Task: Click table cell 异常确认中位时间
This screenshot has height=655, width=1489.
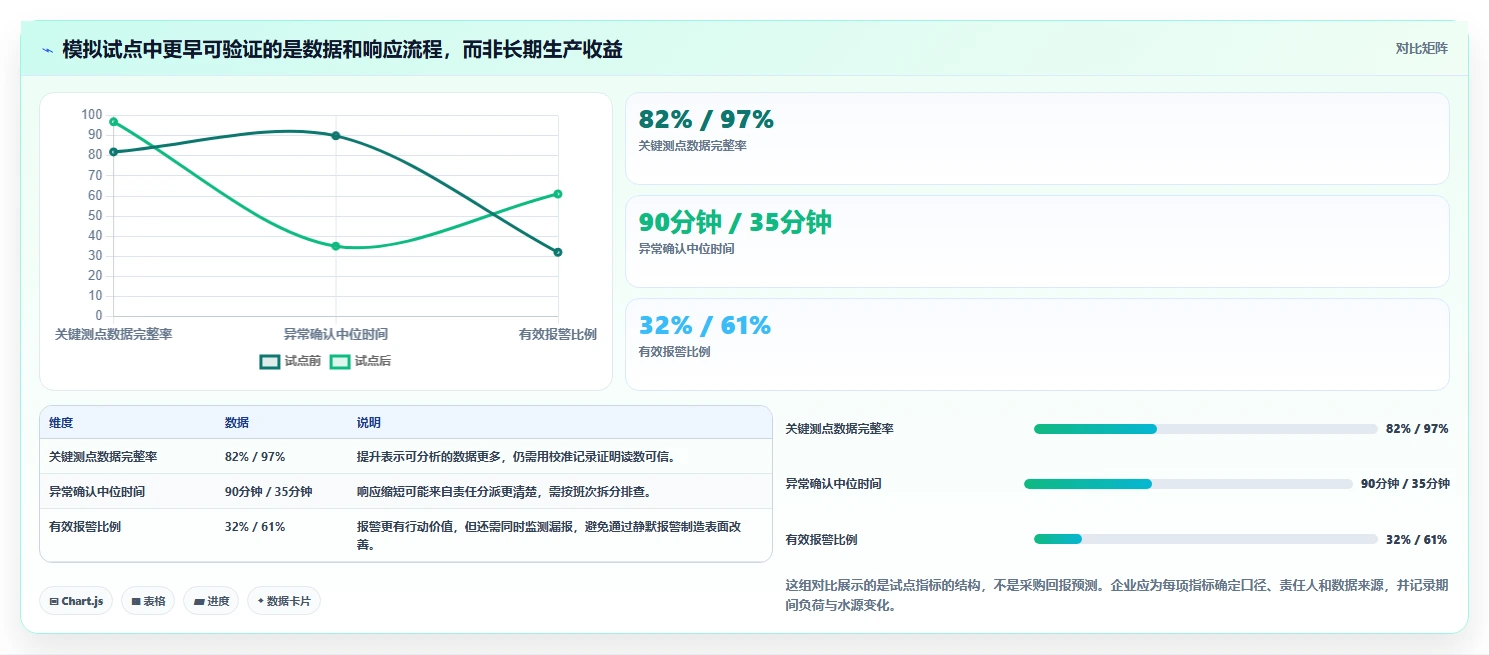Action: pos(97,492)
